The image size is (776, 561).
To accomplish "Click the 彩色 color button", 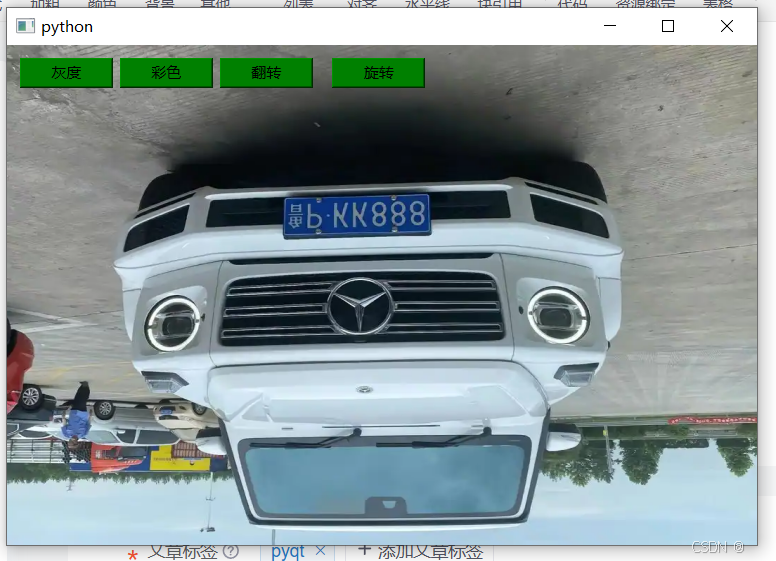I will click(x=166, y=73).
